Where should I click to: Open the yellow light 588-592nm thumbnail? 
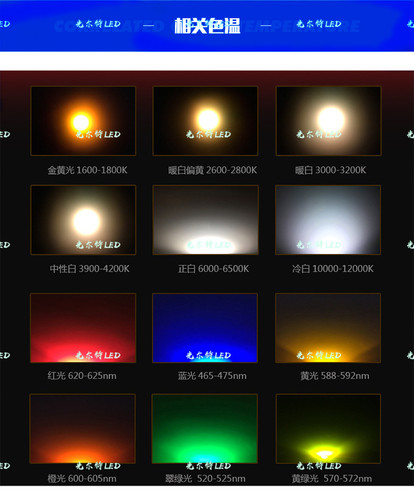pos(328,328)
